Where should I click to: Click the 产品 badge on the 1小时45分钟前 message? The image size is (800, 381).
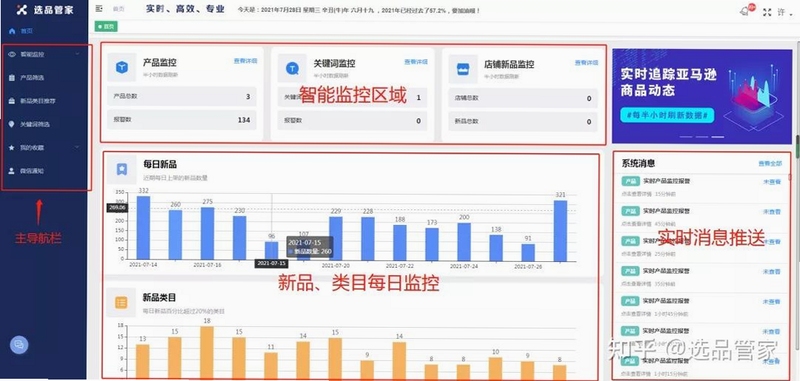[x=631, y=301]
